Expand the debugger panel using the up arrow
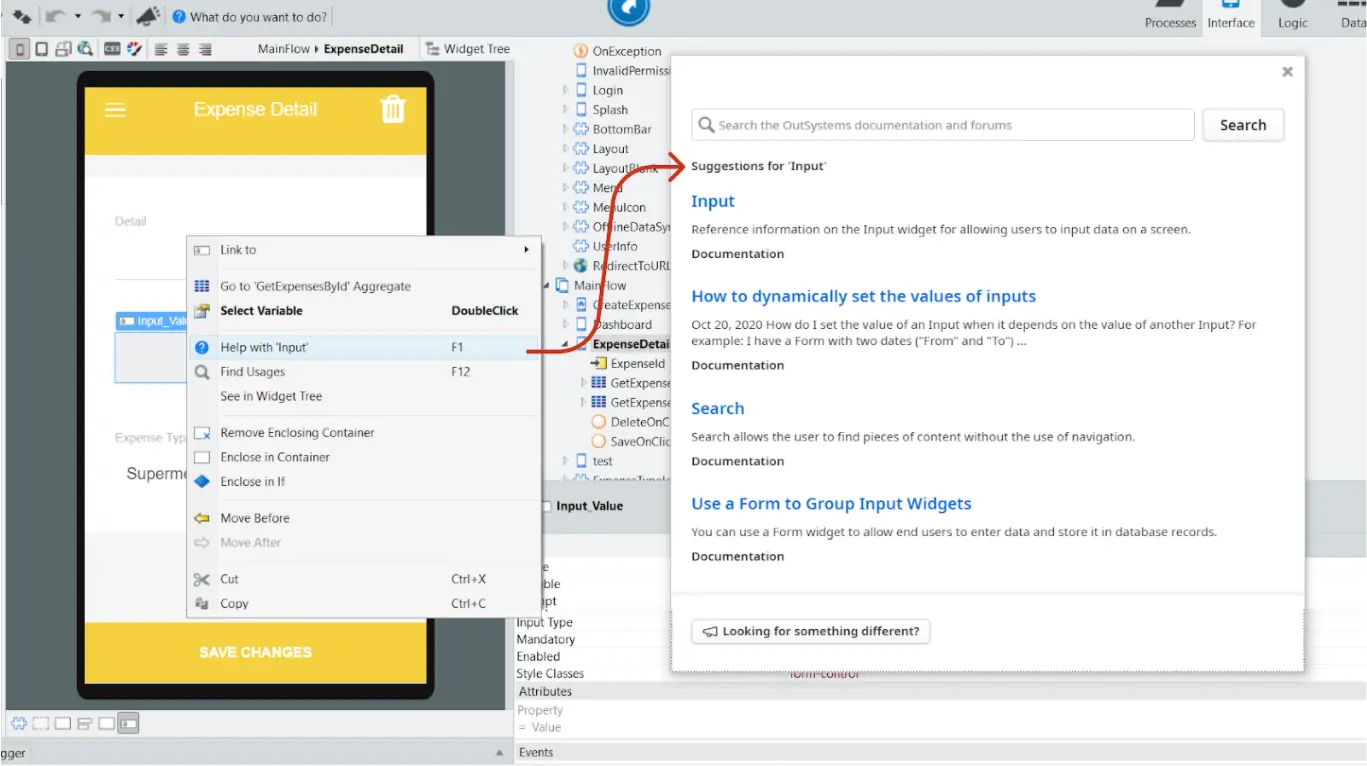 pyautogui.click(x=500, y=752)
